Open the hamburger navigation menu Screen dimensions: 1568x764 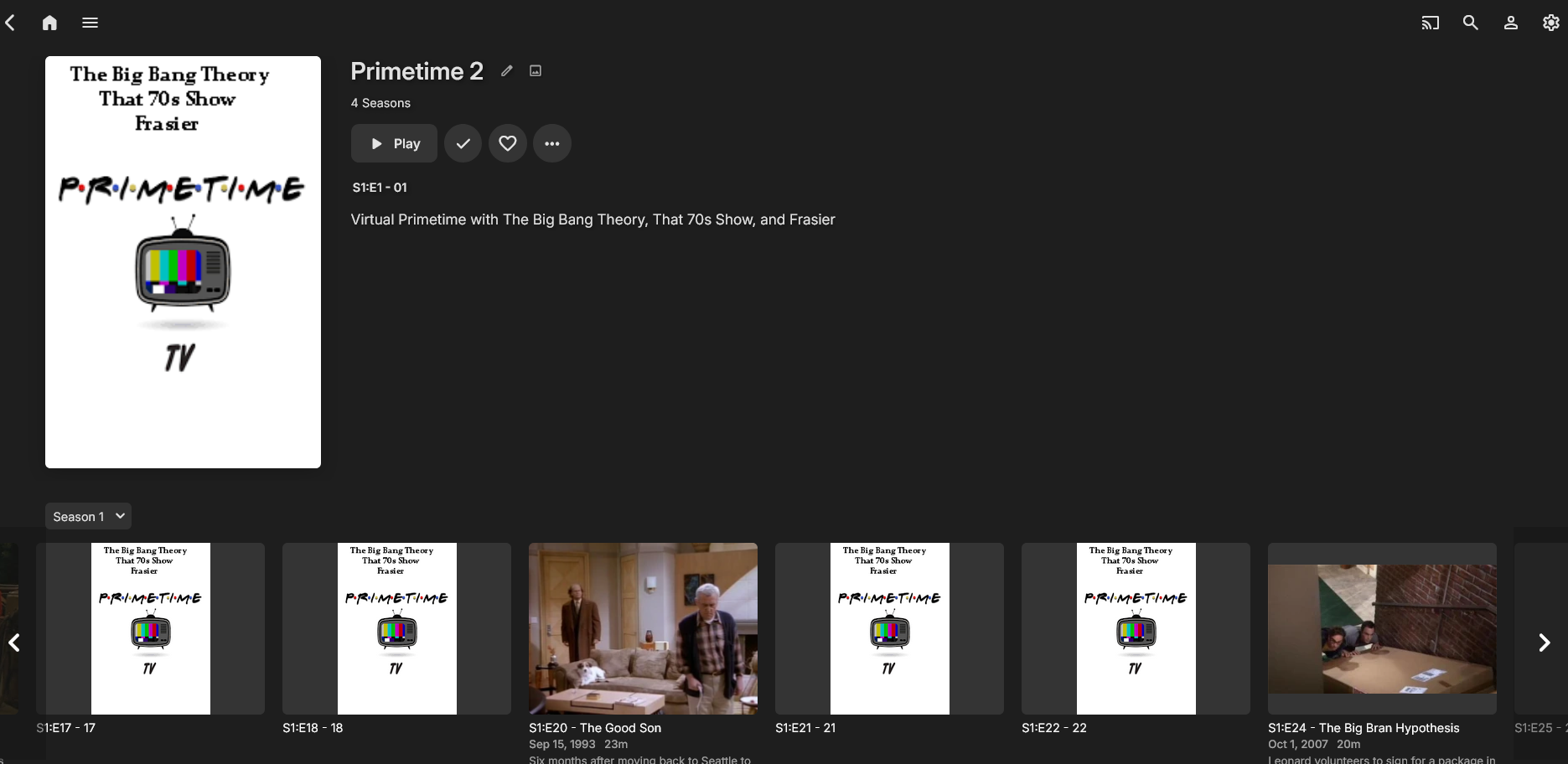coord(91,23)
